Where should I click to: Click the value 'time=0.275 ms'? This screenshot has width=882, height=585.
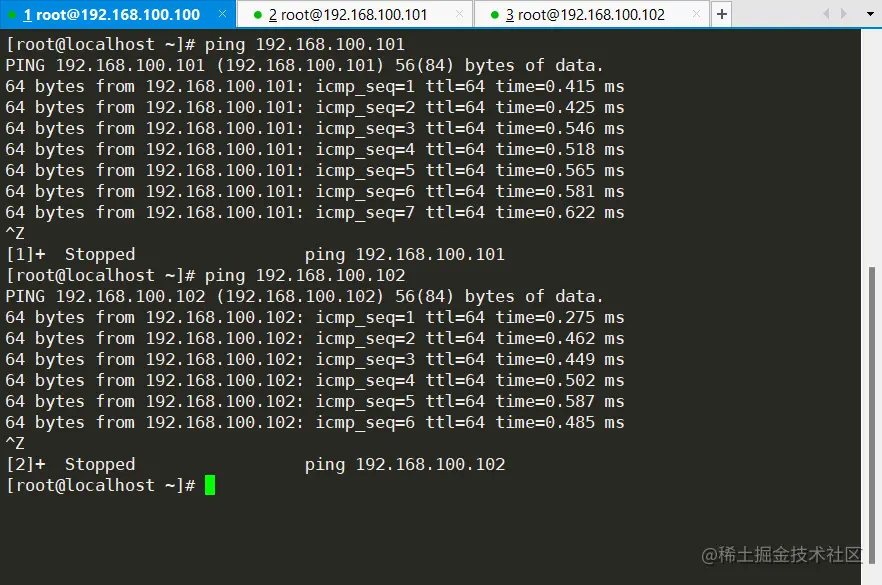point(560,318)
